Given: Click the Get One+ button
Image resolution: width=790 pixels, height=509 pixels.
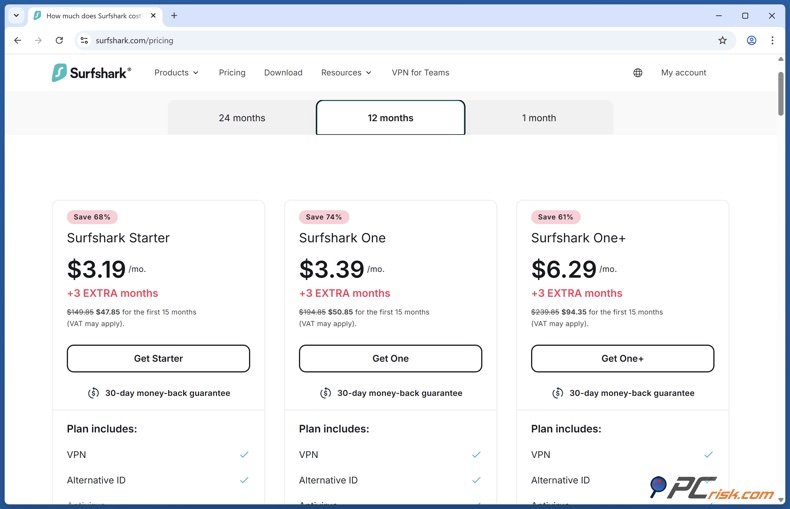Looking at the screenshot, I should [x=622, y=358].
